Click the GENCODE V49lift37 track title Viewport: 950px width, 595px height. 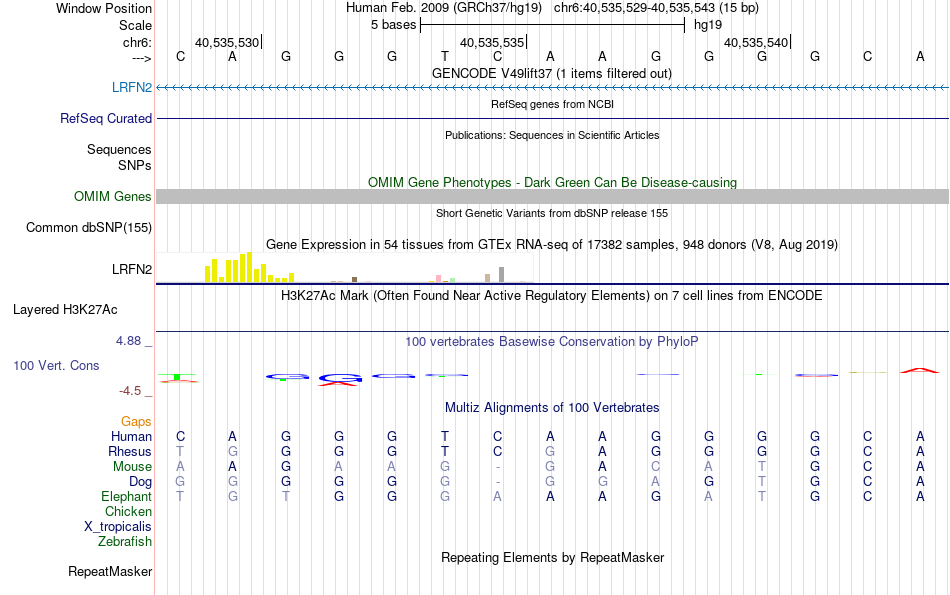[552, 73]
